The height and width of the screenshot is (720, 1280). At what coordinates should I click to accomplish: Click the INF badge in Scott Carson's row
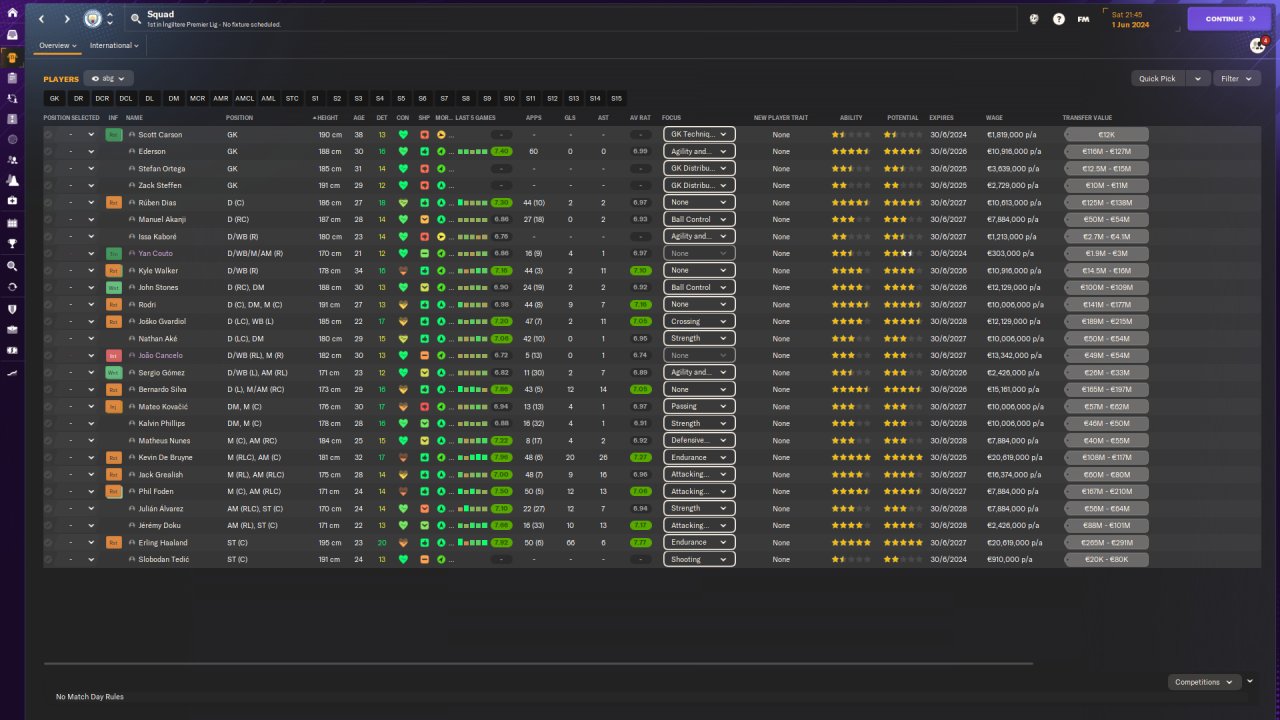pos(113,134)
